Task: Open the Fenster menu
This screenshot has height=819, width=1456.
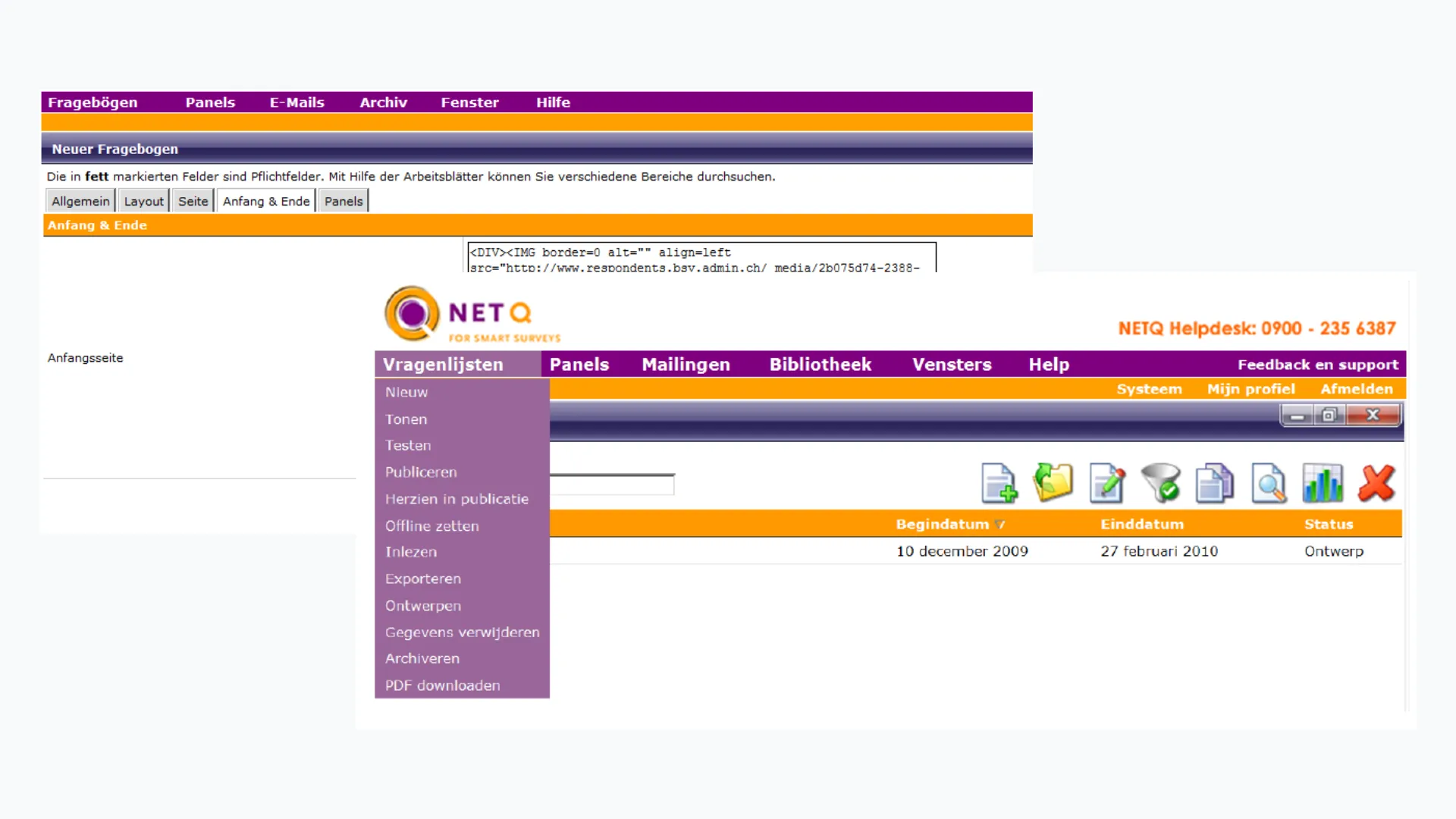Action: 470,102
